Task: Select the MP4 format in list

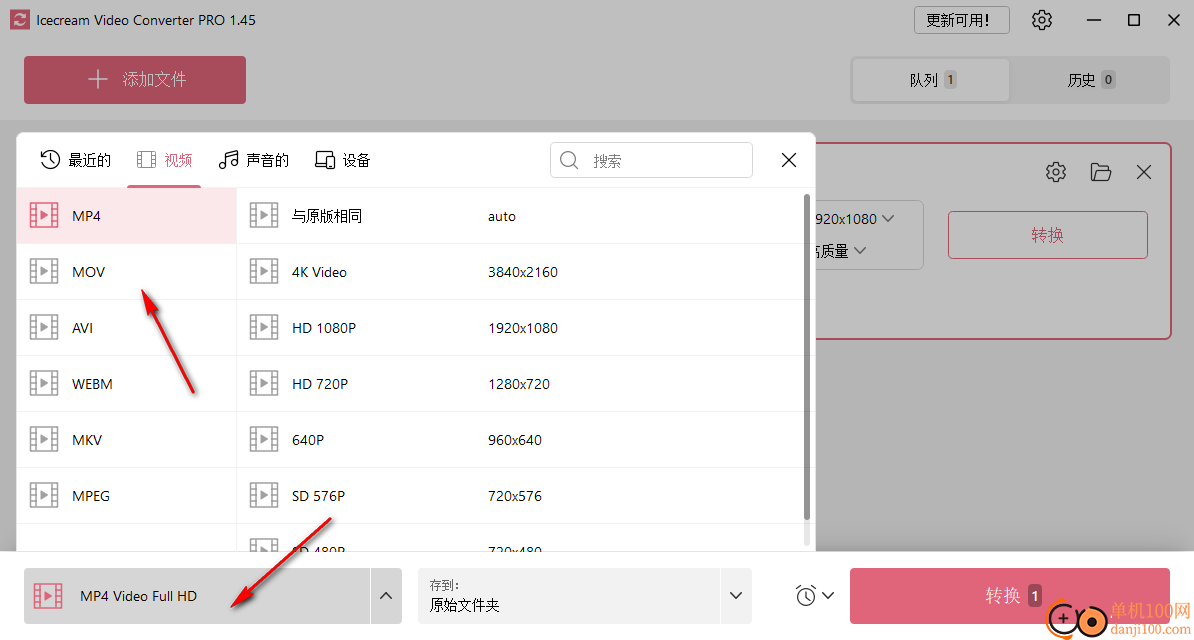Action: pos(126,216)
